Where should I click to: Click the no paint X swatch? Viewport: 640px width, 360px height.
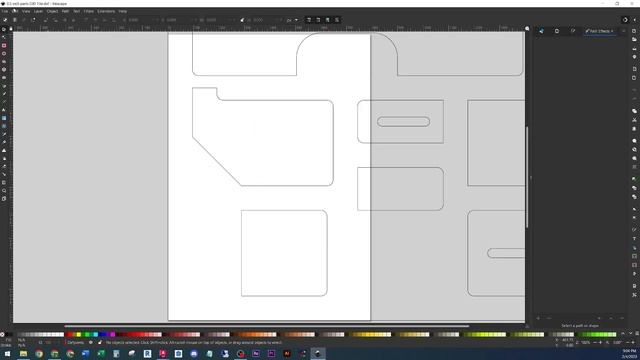pyautogui.click(x=2, y=334)
